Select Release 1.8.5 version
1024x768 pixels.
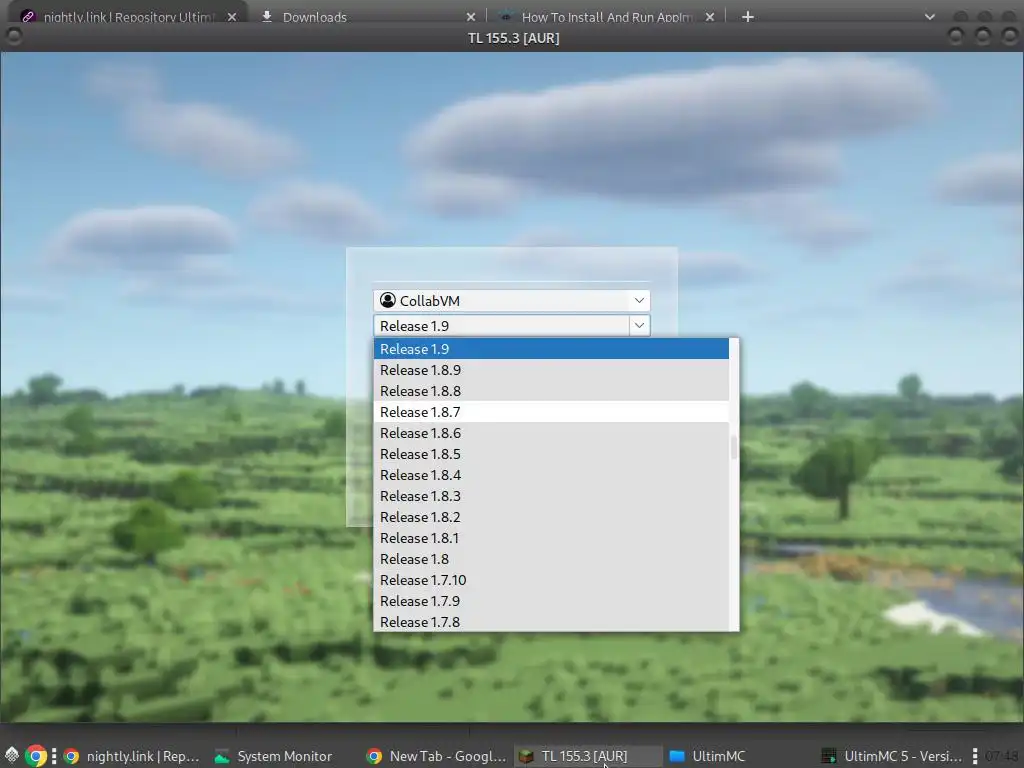(x=551, y=453)
